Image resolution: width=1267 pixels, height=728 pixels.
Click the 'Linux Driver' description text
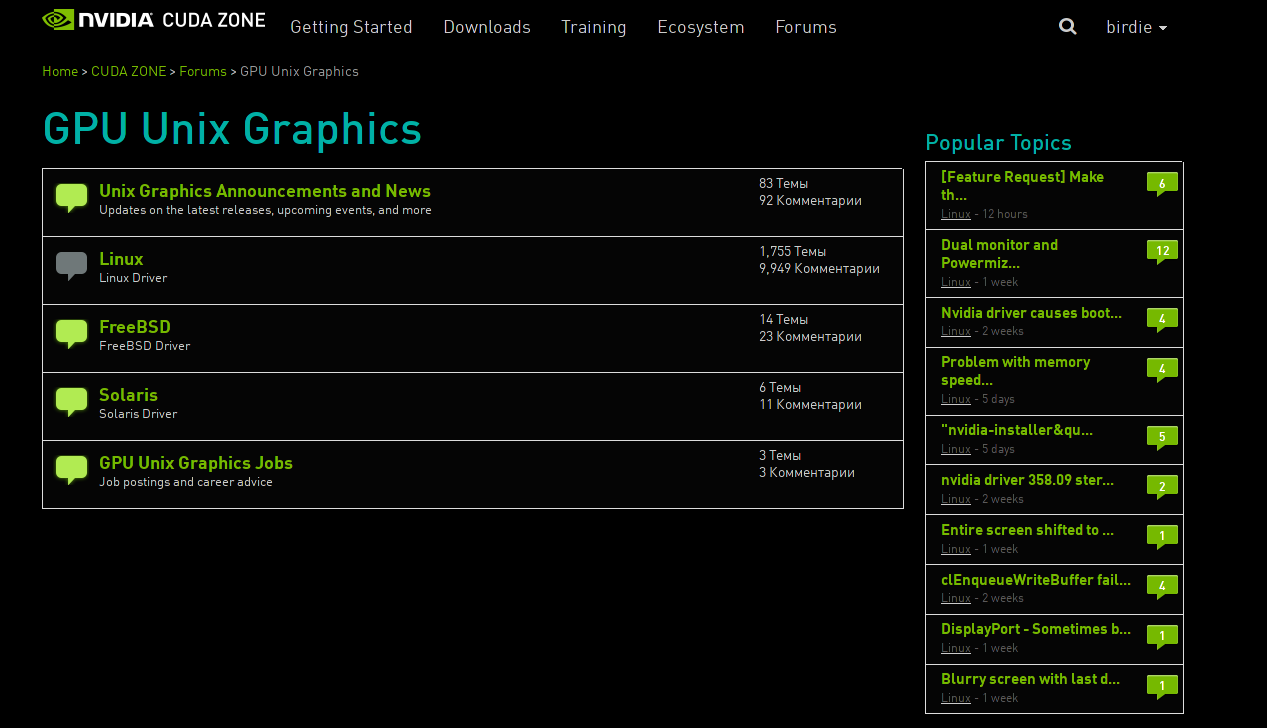pos(133,278)
